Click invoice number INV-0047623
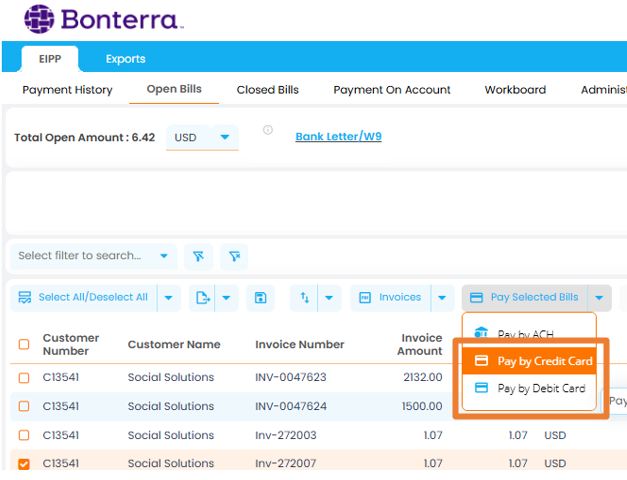Screen dimensions: 627x480 tap(291, 377)
